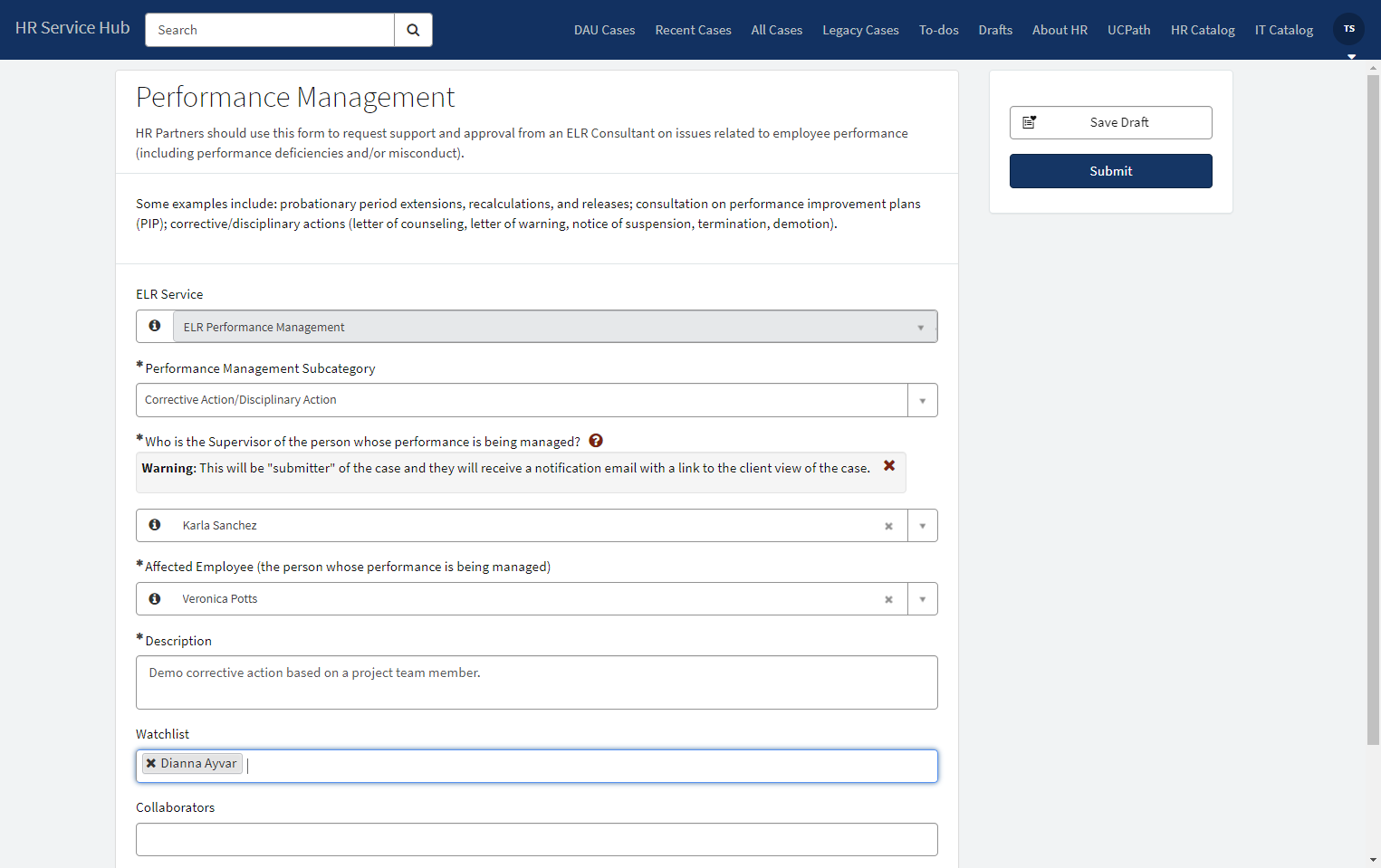The image size is (1381, 868).
Task: Clear the Veronica Potts employee selection
Action: pyautogui.click(x=888, y=599)
